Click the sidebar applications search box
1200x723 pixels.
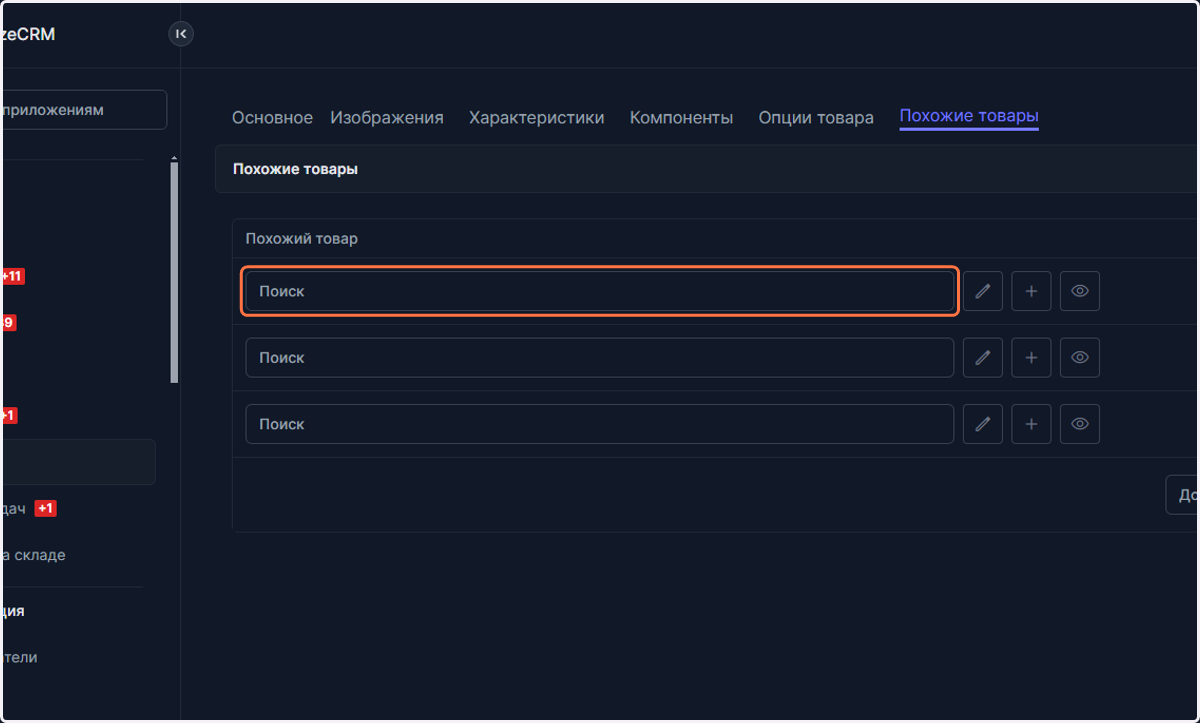[x=84, y=110]
